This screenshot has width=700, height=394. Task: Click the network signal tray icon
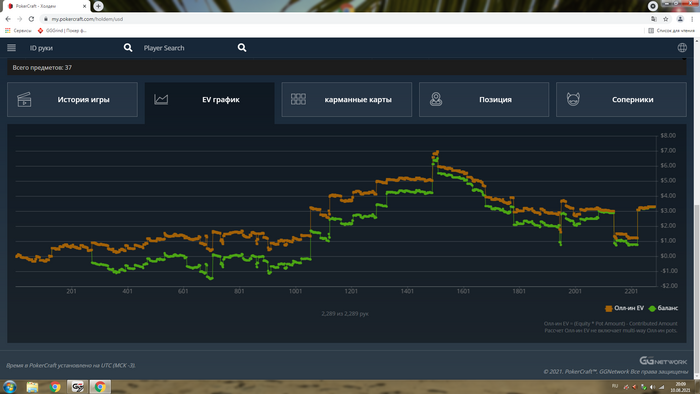(662, 387)
